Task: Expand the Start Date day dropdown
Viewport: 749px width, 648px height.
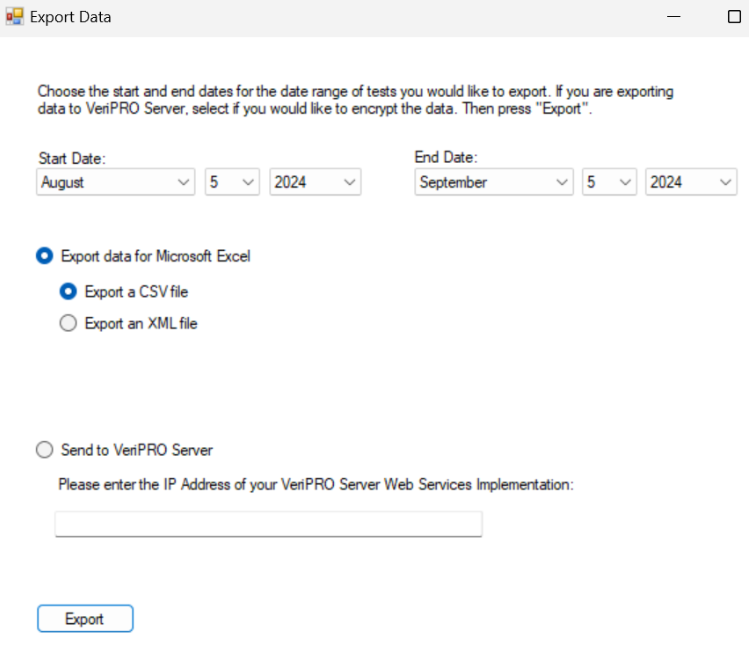Action: [232, 182]
